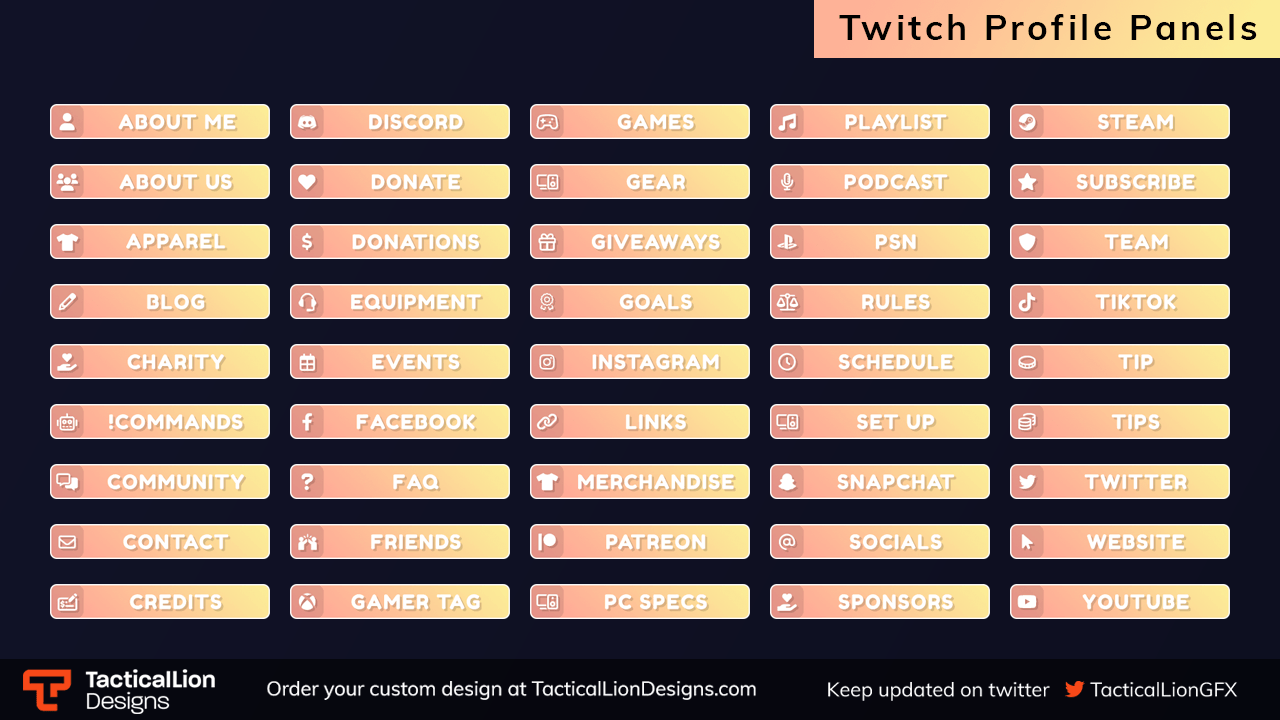Click the Xbox Gamer Tag icon

tap(307, 602)
